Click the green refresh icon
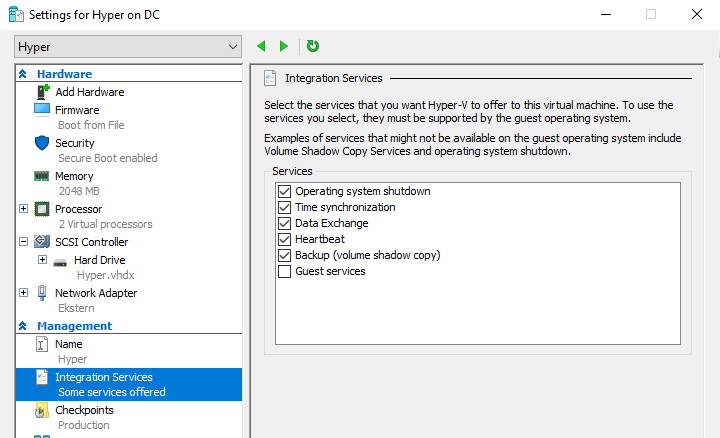This screenshot has height=438, width=720. [313, 46]
